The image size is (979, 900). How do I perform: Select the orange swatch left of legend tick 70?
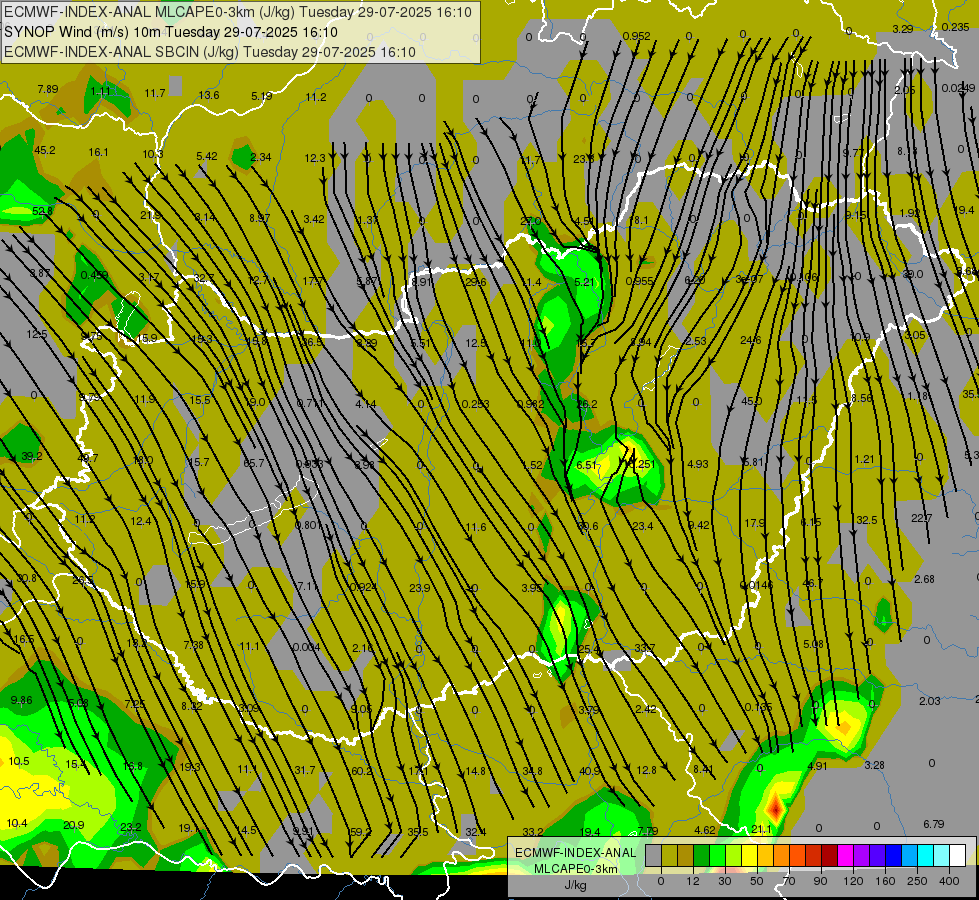coord(782,855)
